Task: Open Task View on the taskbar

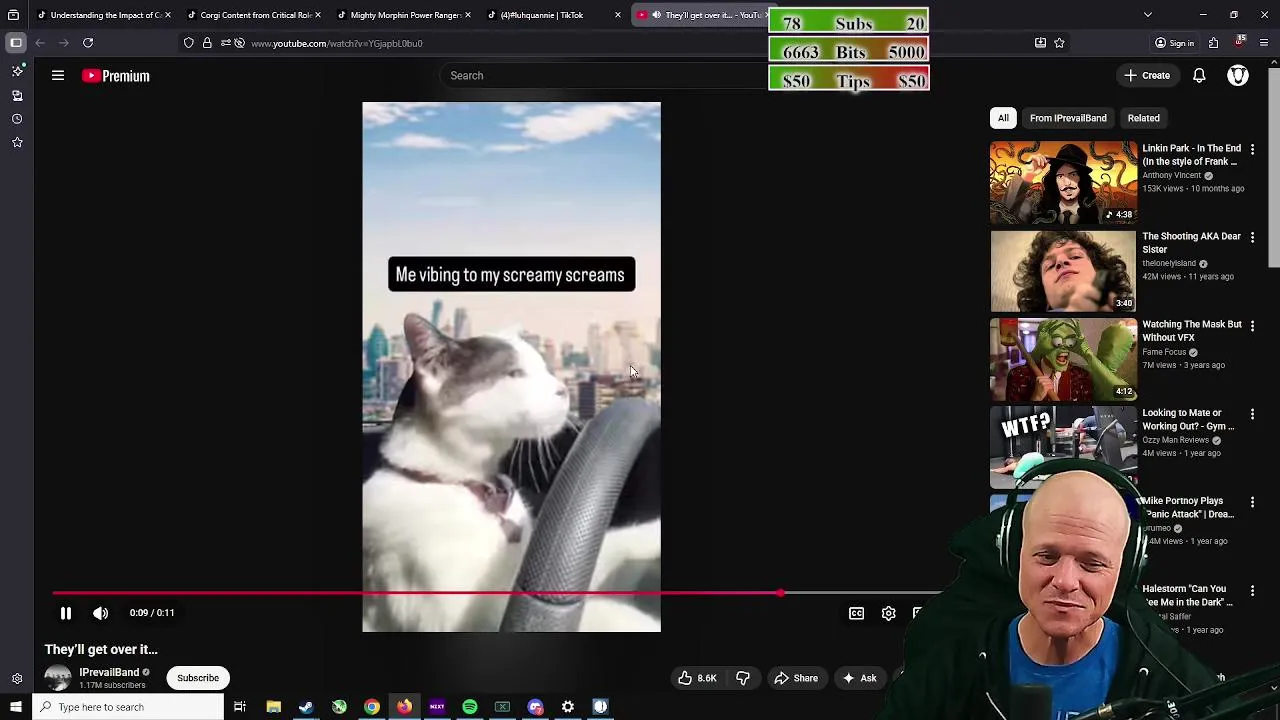Action: tap(240, 707)
